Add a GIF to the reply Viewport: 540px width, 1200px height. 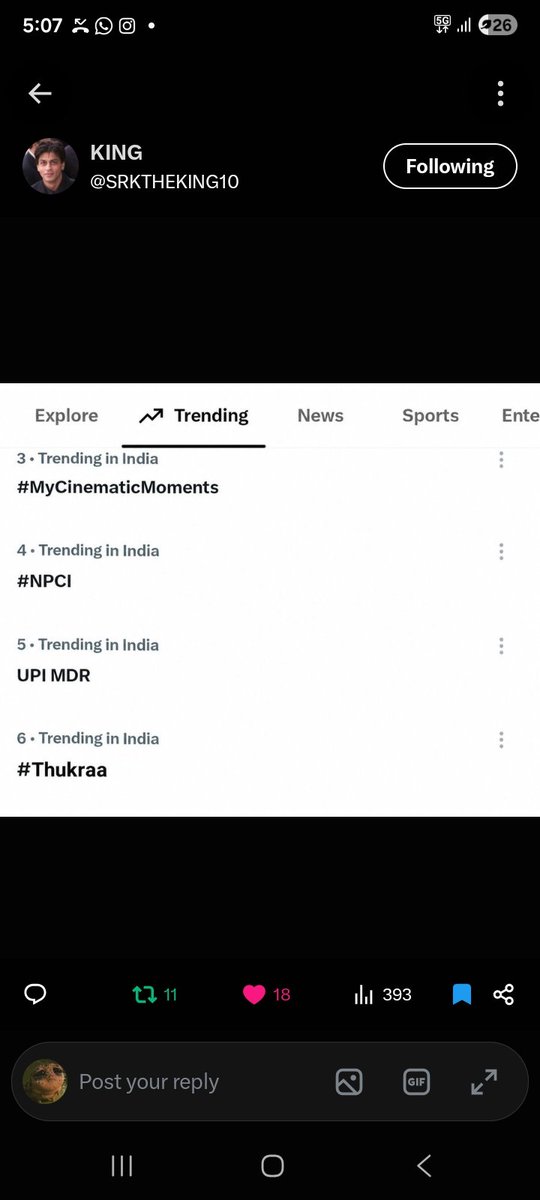(416, 1081)
